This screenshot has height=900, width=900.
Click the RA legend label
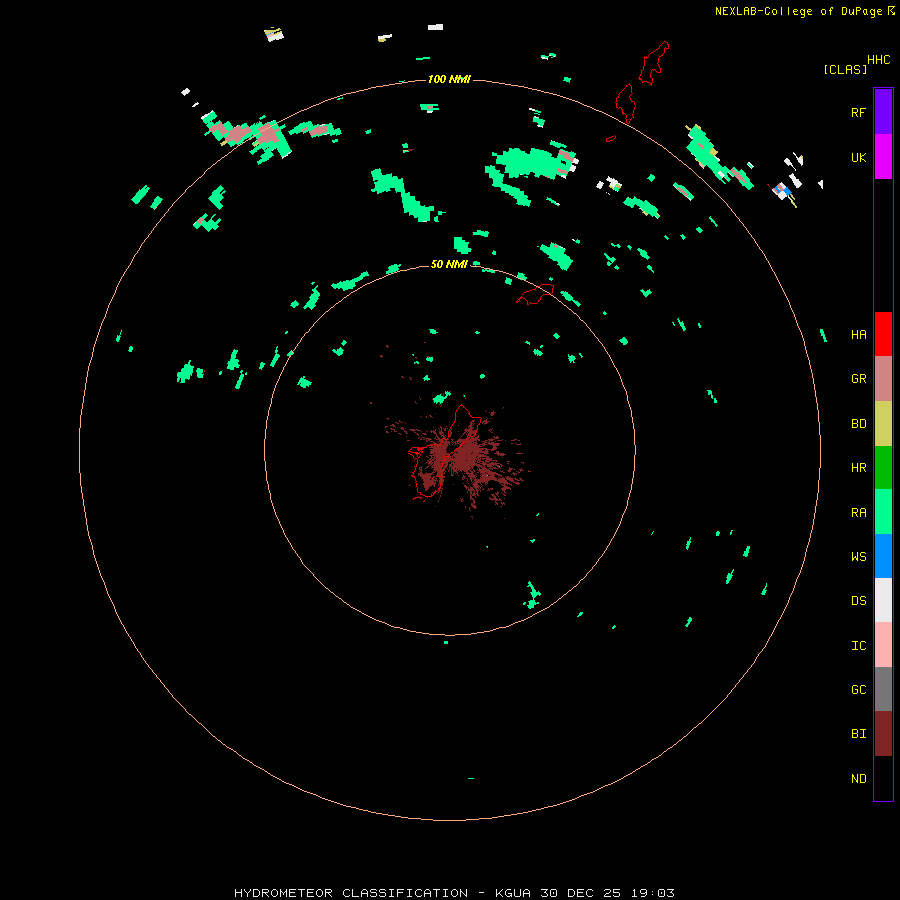(858, 513)
